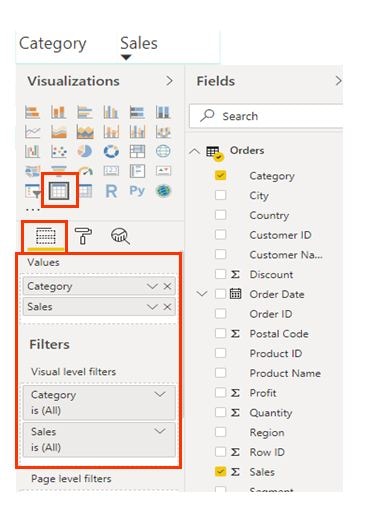Select the ribbon chart visual
The height and width of the screenshot is (514, 369).
163,132
